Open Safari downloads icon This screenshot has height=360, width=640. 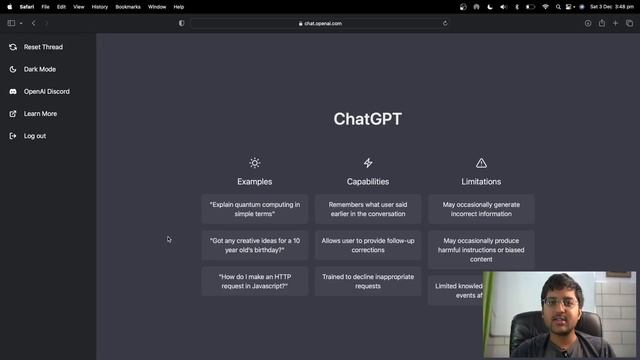point(588,23)
